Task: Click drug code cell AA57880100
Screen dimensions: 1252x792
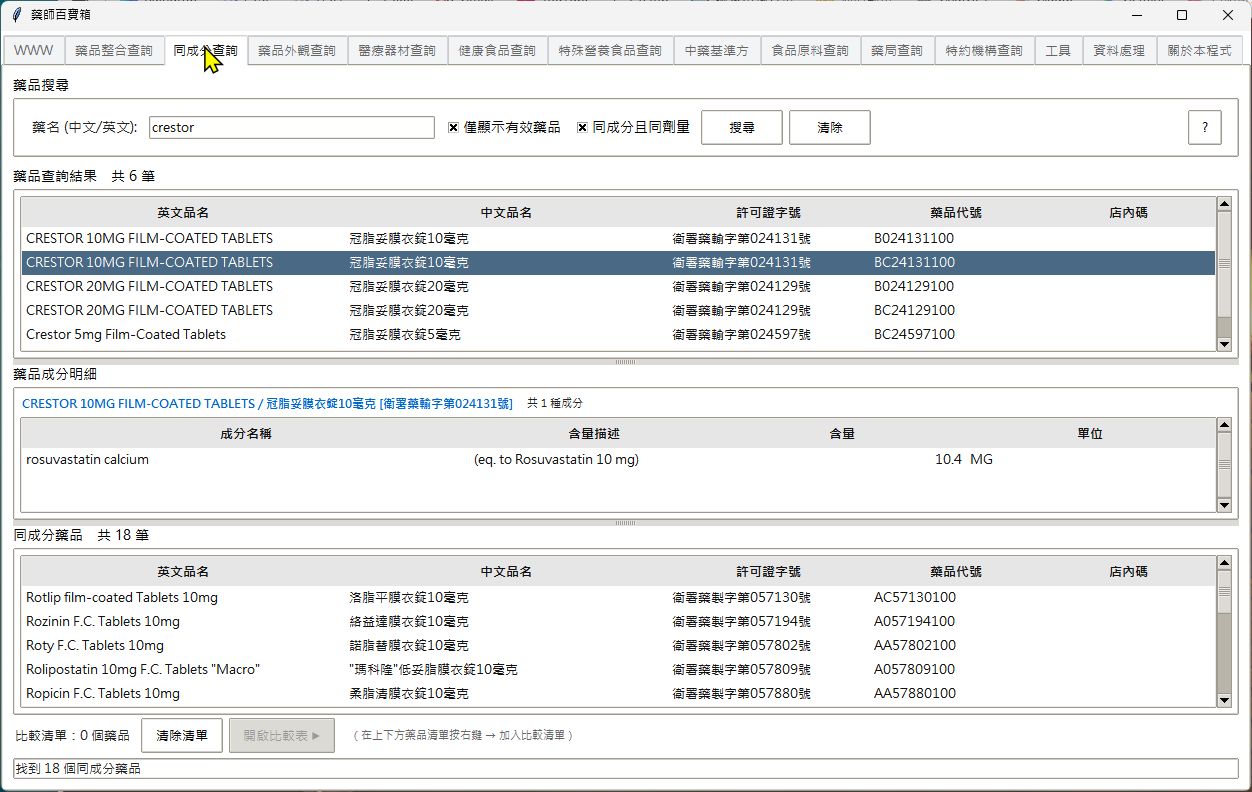Action: pos(915,693)
